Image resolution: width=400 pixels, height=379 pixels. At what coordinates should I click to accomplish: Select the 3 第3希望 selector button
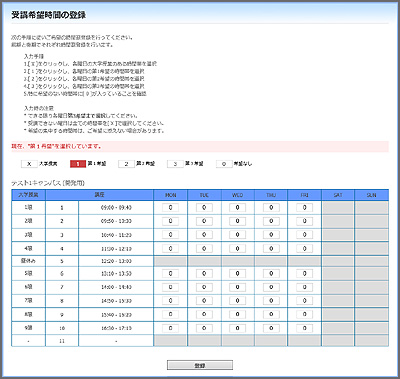pyautogui.click(x=175, y=164)
